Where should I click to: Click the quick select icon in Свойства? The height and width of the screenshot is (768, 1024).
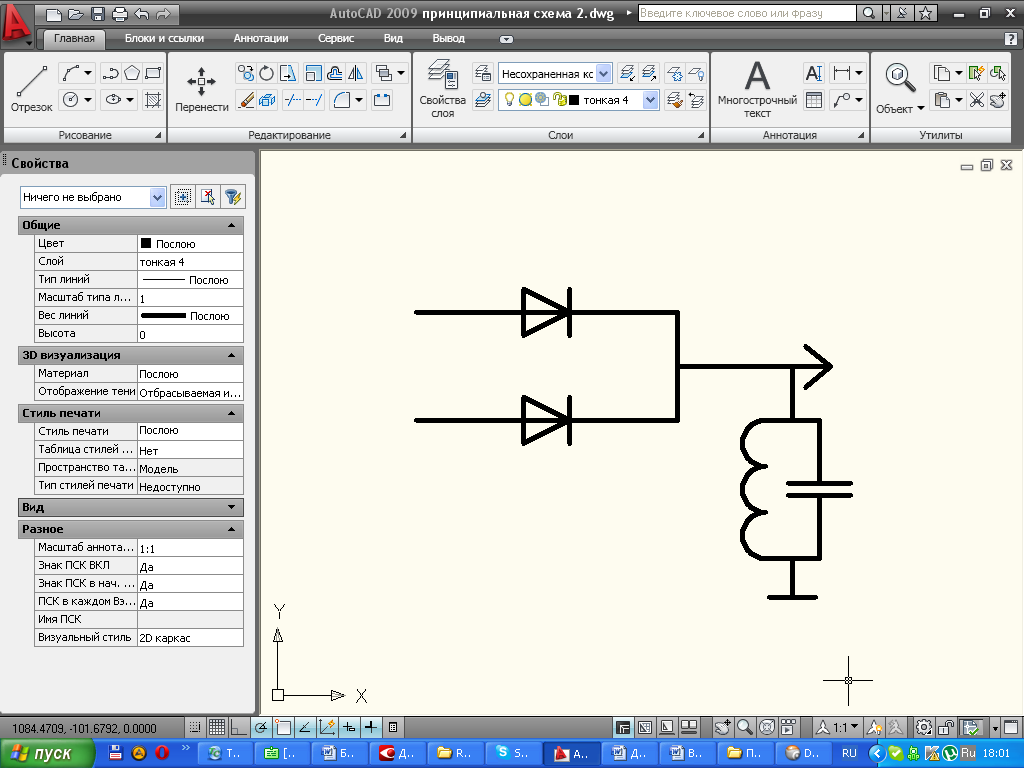(232, 197)
